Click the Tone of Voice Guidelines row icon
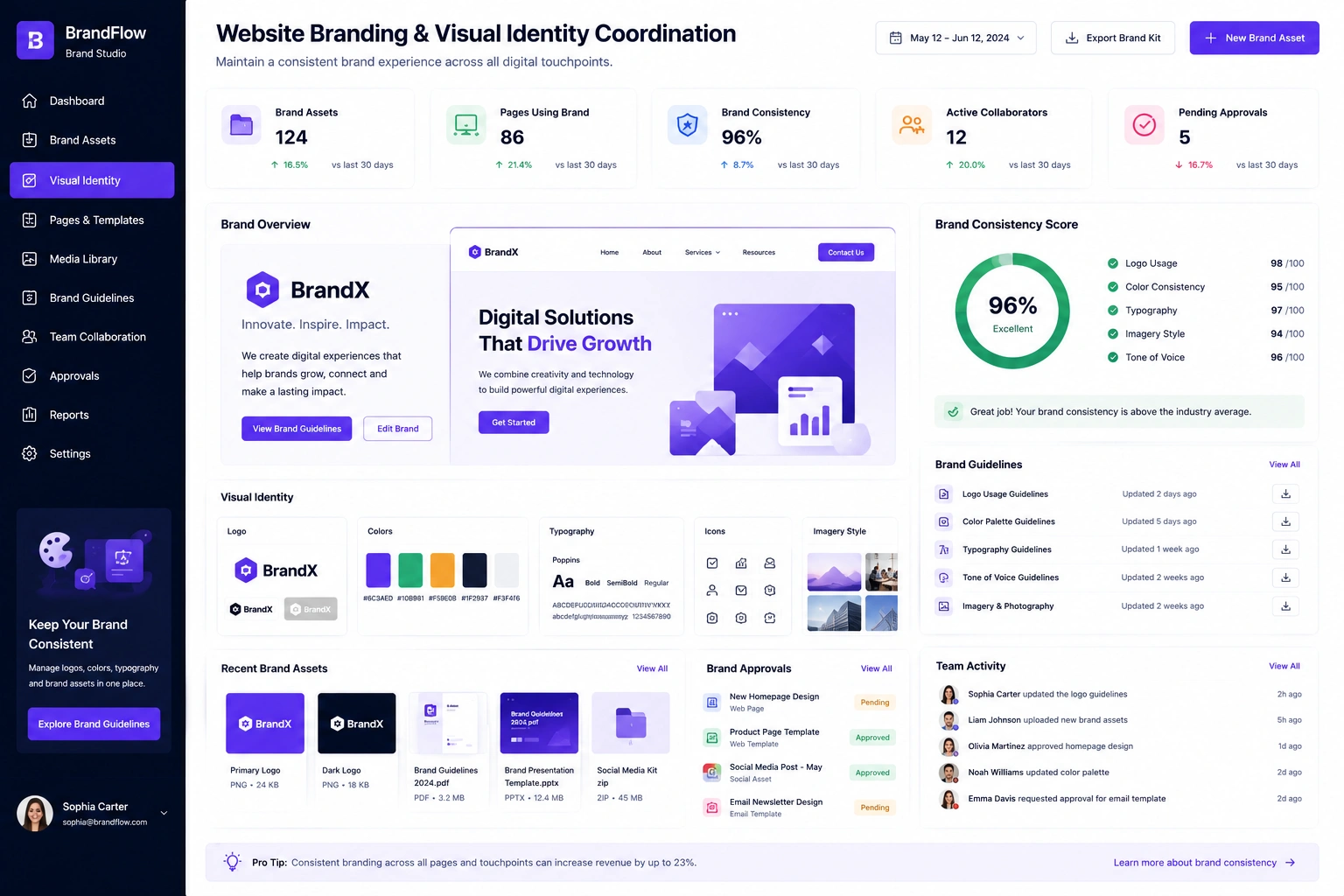This screenshot has width=1344, height=896. click(944, 577)
